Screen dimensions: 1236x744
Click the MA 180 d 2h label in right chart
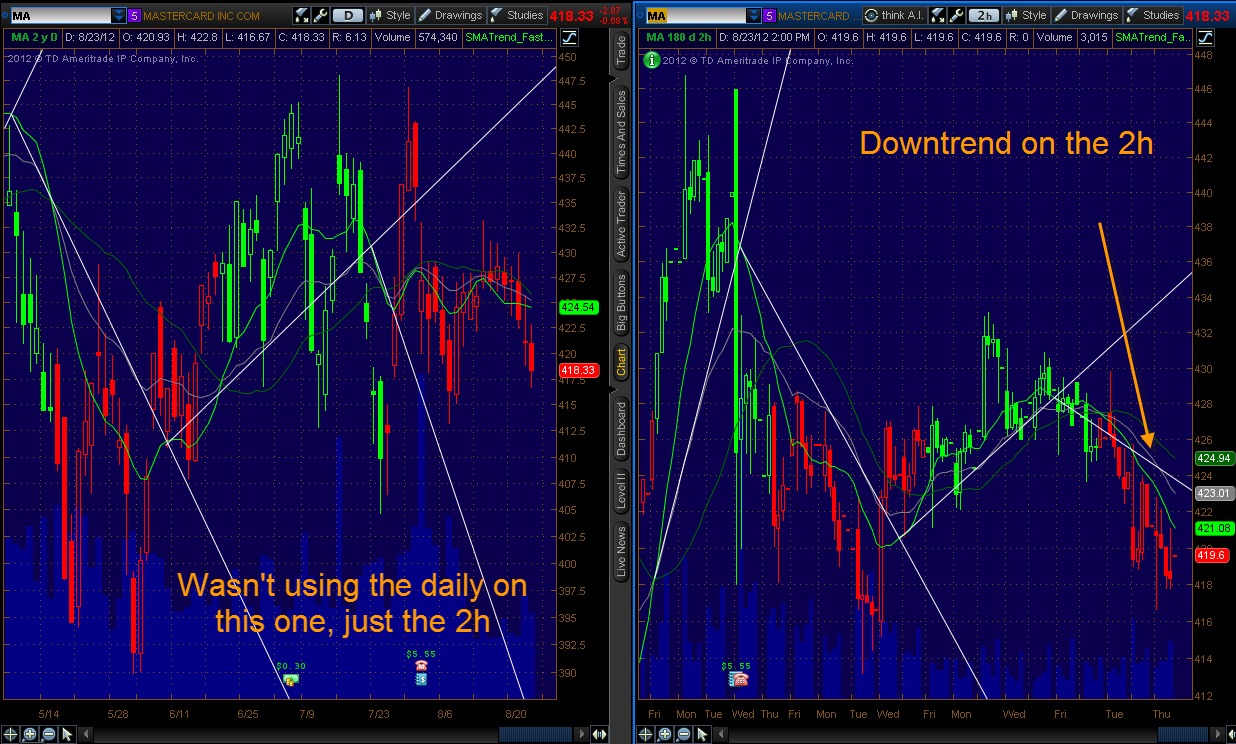click(x=679, y=37)
